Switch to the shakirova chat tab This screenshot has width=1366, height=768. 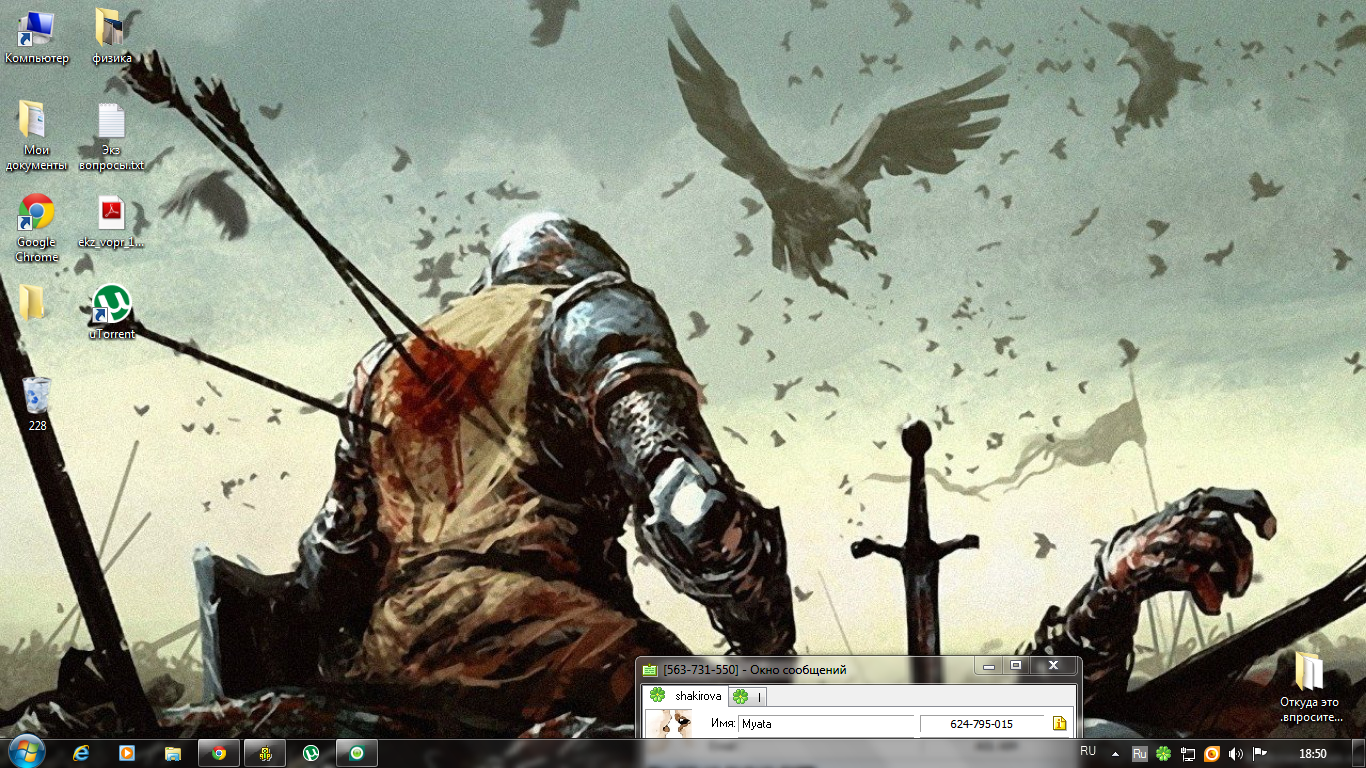click(x=685, y=696)
